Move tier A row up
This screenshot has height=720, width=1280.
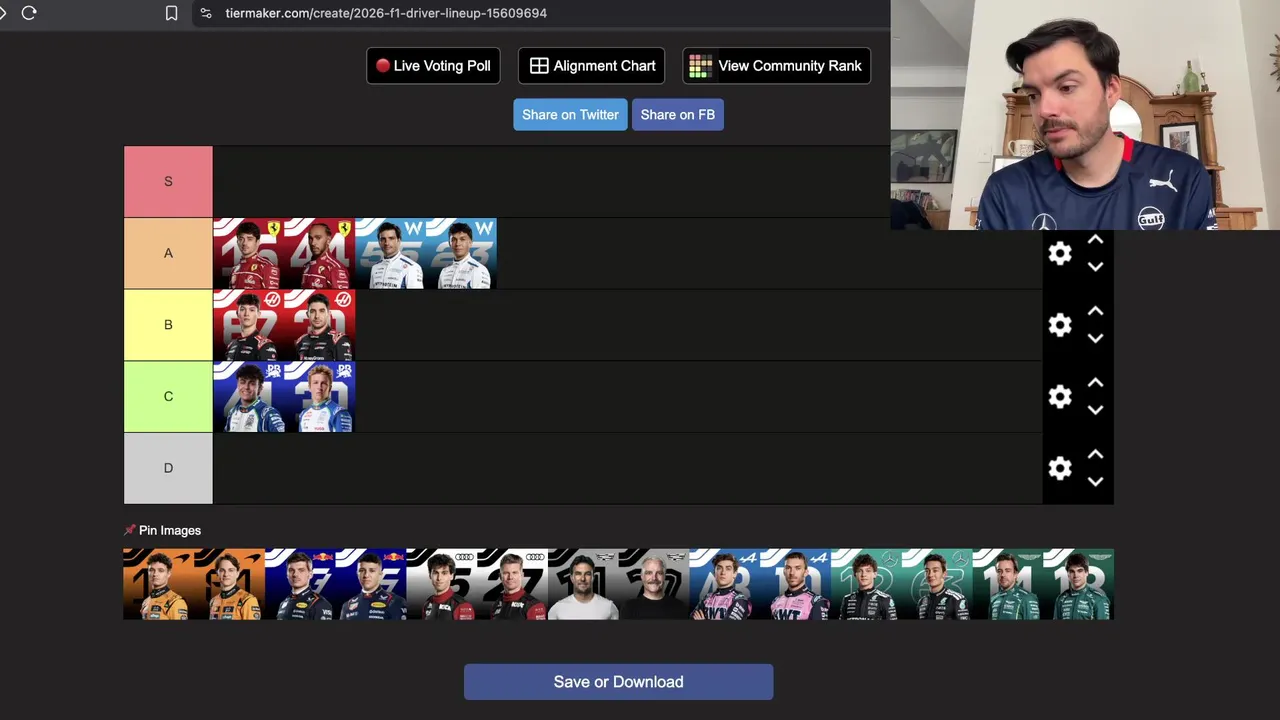tap(1095, 240)
